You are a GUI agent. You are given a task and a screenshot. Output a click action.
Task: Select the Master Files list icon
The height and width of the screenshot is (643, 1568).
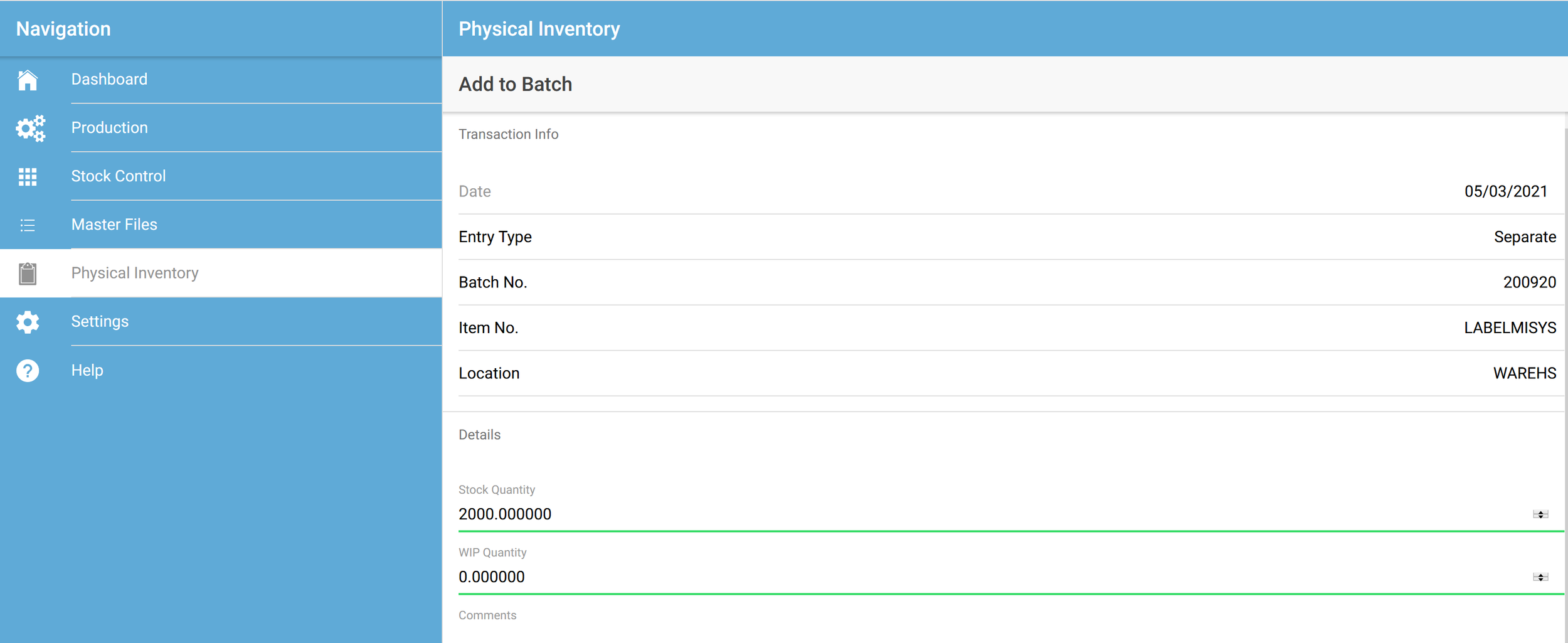click(28, 225)
